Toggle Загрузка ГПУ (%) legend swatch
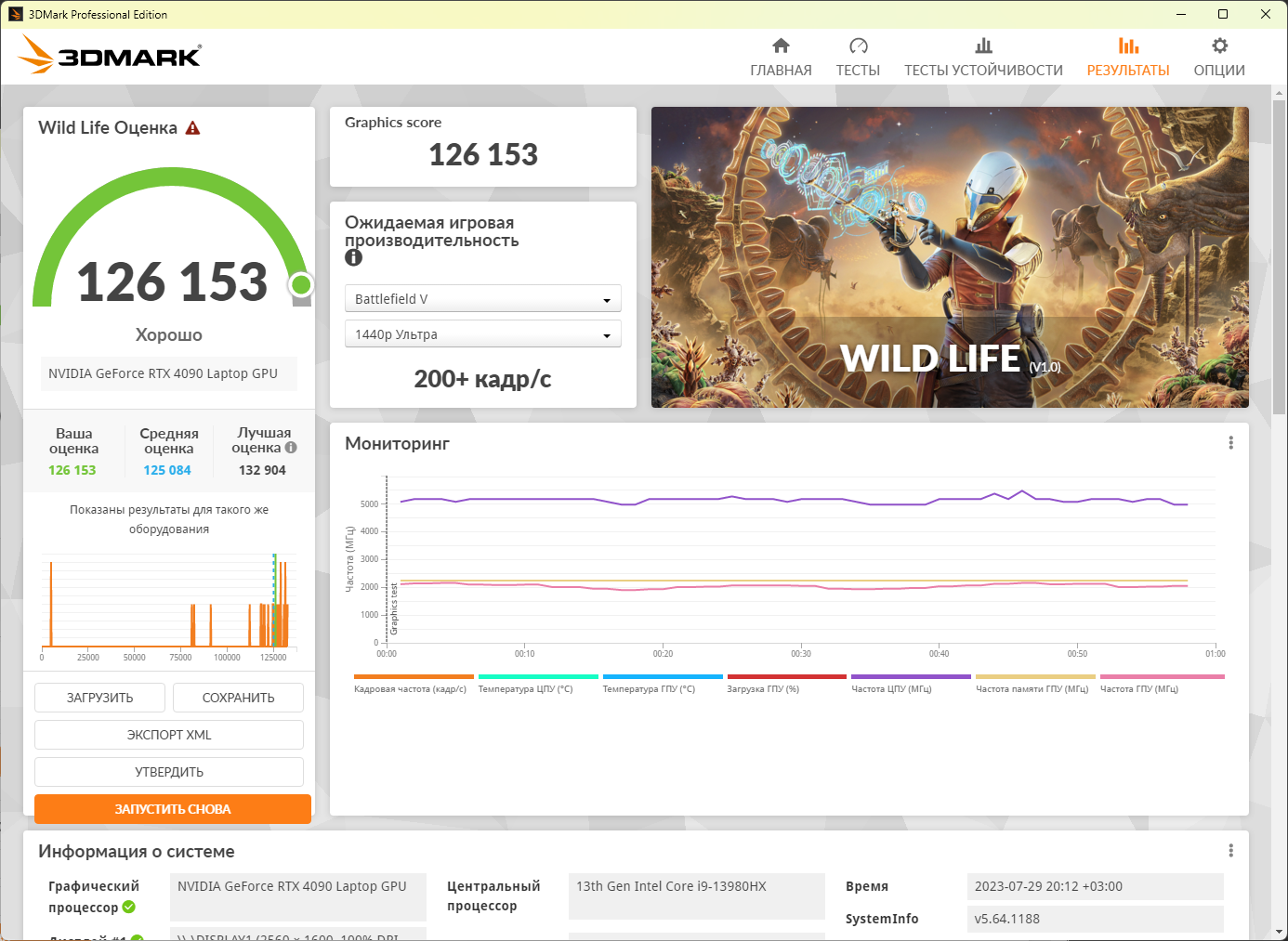 pyautogui.click(x=787, y=677)
